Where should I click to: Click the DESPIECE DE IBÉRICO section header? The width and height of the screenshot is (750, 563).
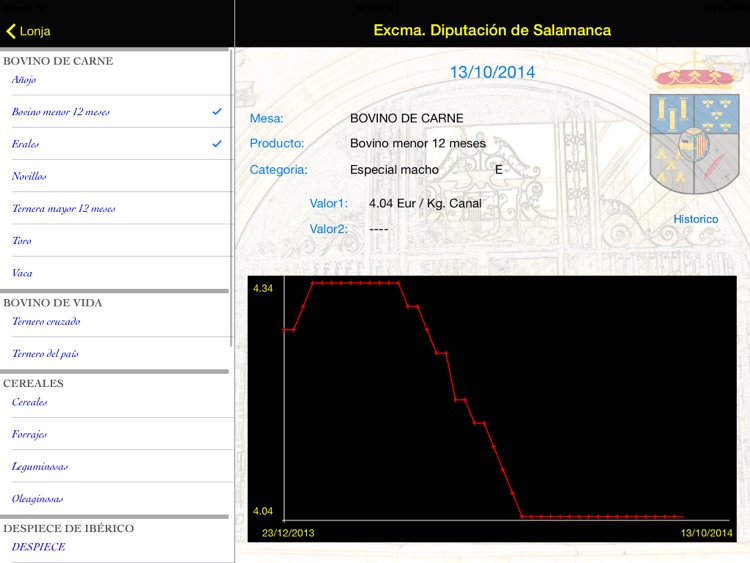68,528
